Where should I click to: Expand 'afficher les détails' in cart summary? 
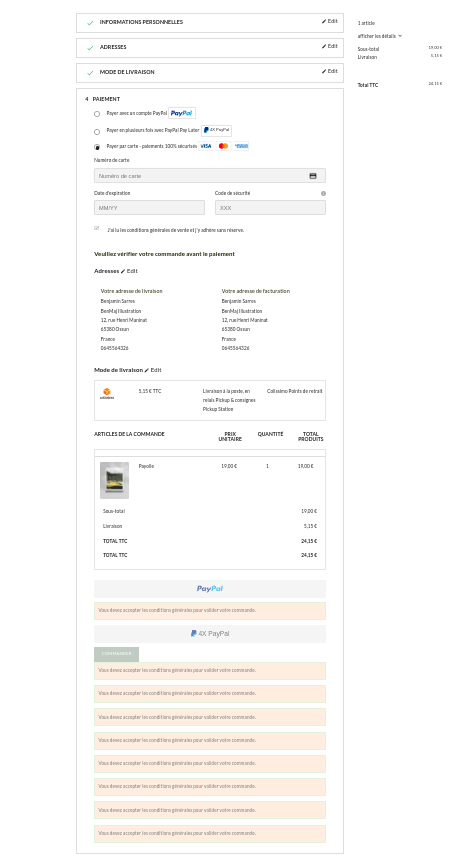coord(380,36)
